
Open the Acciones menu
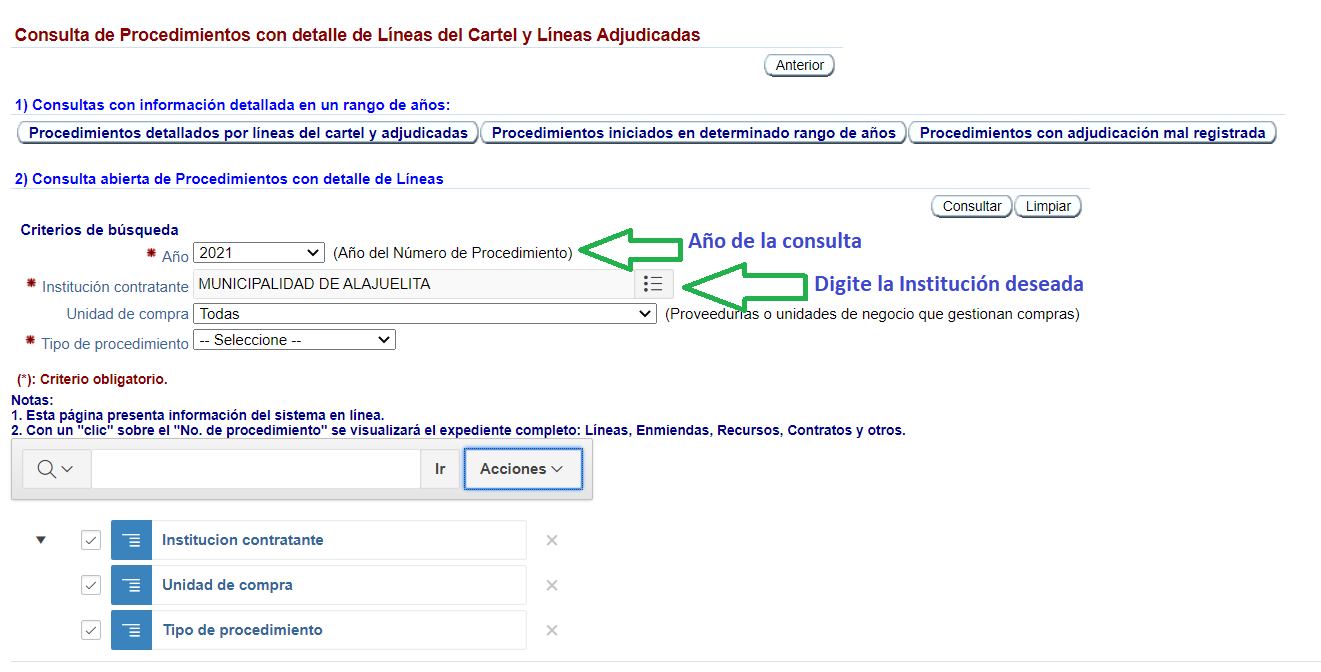click(x=523, y=468)
